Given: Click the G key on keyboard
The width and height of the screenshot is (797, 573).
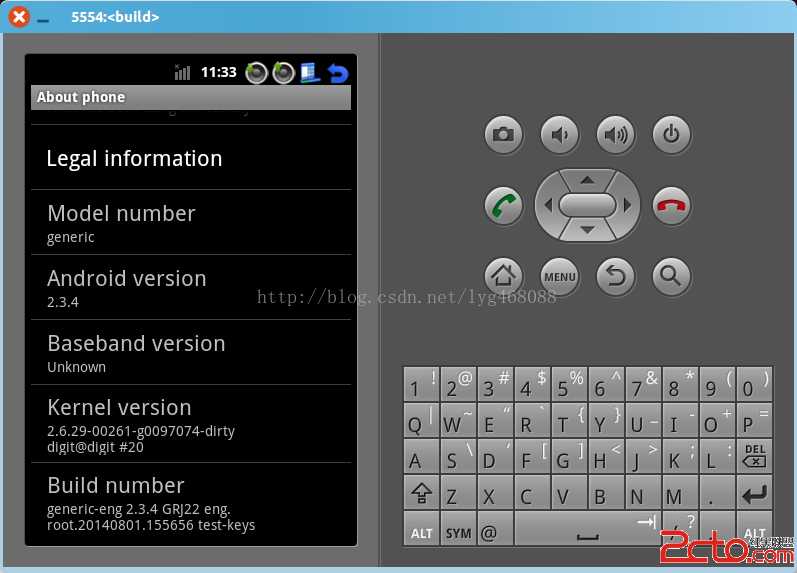Looking at the screenshot, I should 569,456.
